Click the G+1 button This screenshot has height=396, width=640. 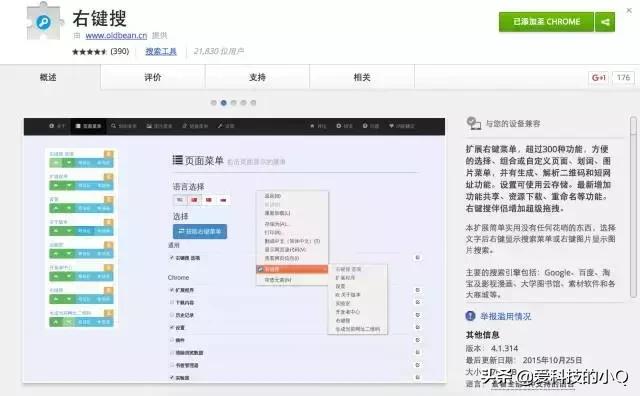(x=598, y=77)
